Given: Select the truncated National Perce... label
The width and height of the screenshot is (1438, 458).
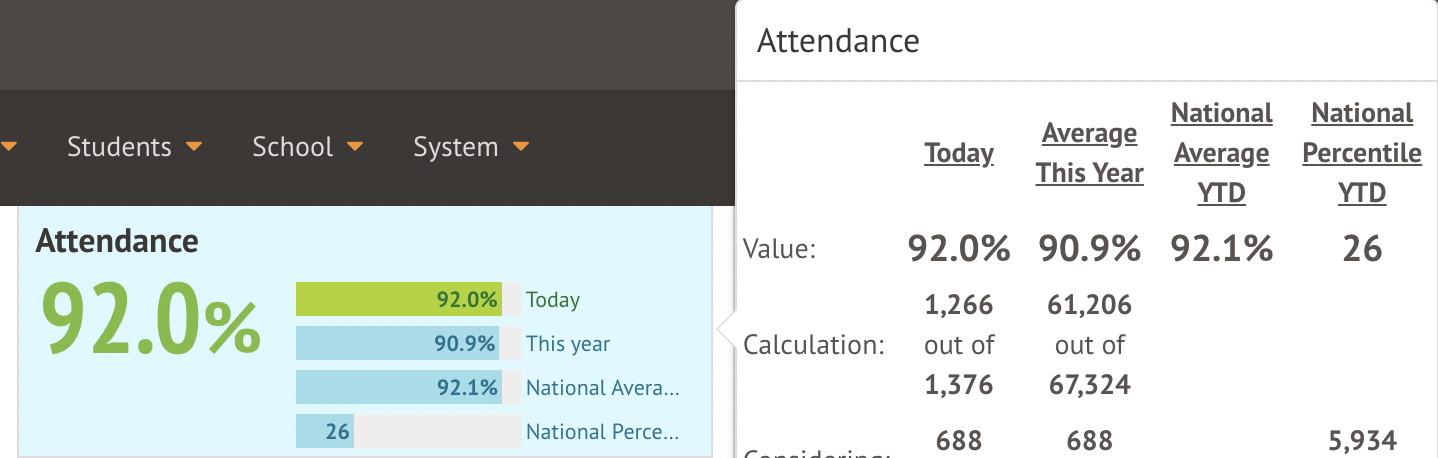Looking at the screenshot, I should (x=603, y=432).
